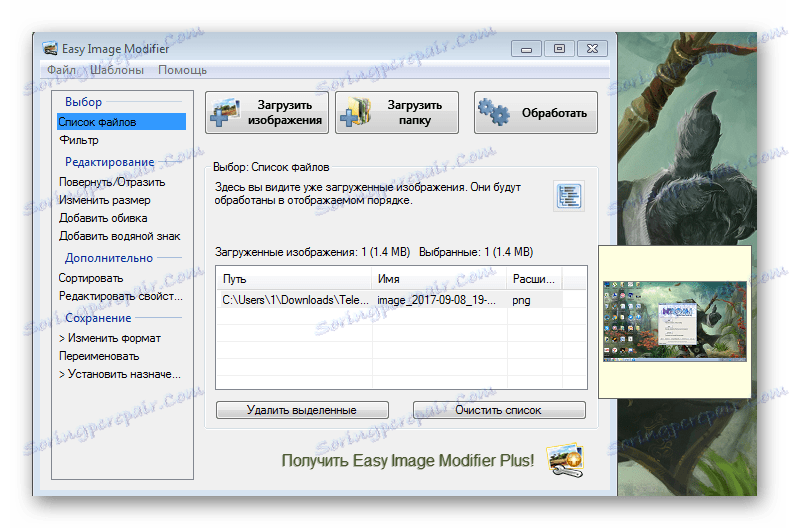The image size is (789, 528).
Task: Open Добавить водяной знак option
Action: click(x=119, y=236)
